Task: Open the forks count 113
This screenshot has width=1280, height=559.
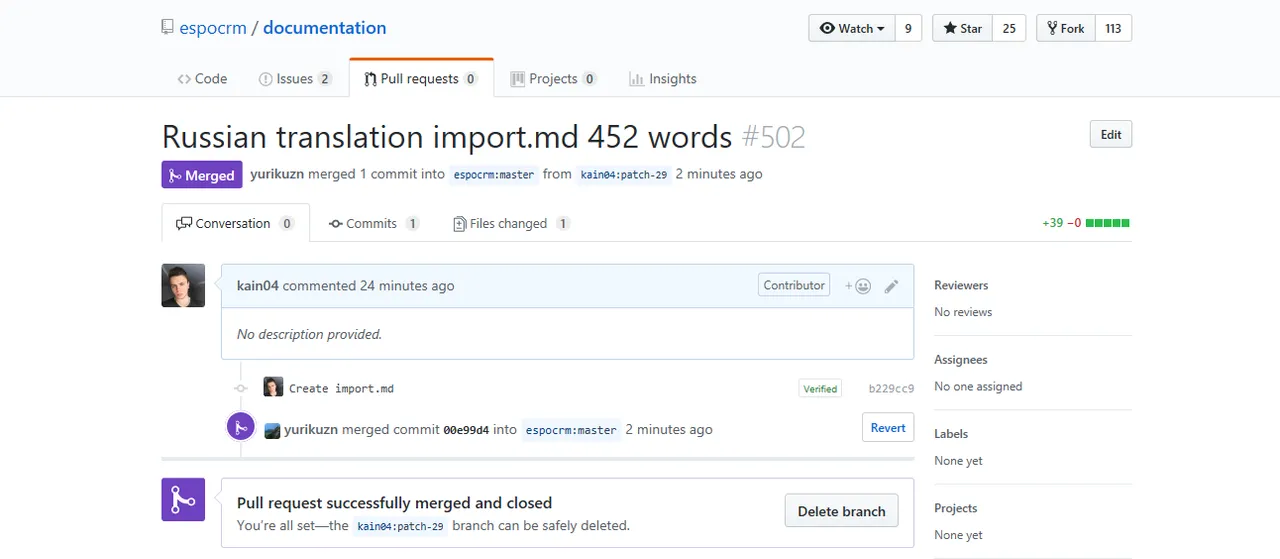Action: click(1113, 28)
